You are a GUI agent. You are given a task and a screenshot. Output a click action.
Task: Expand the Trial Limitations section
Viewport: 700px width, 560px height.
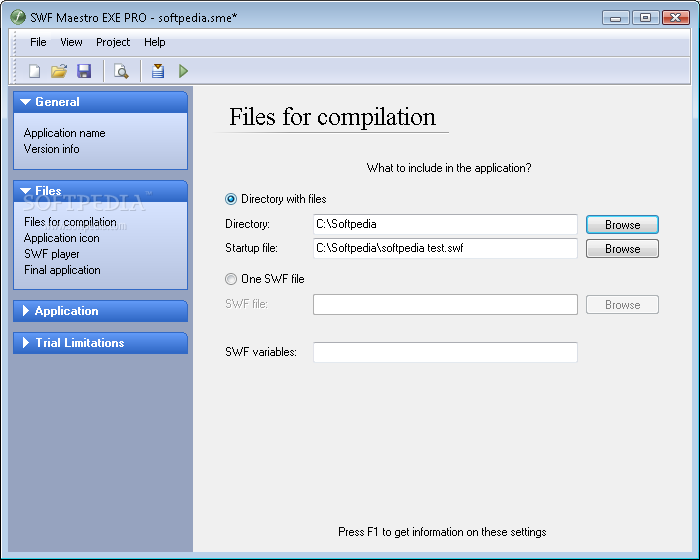[x=100, y=343]
